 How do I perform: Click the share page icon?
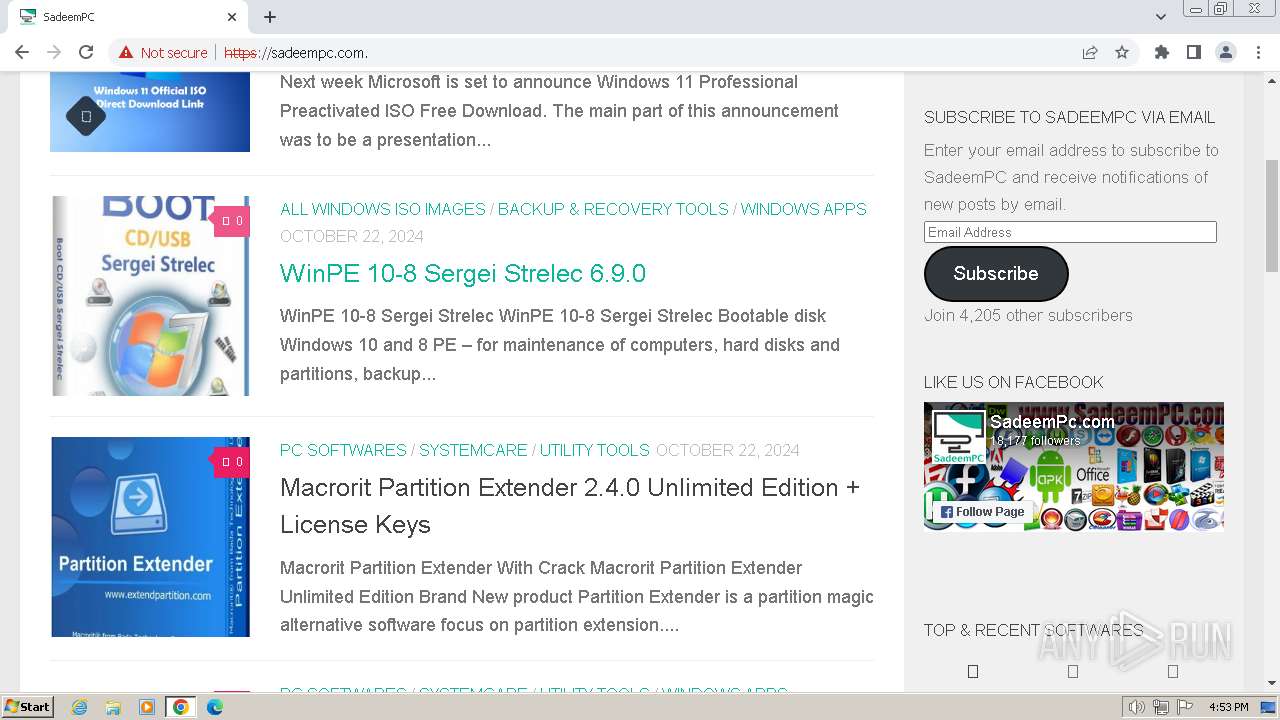[x=1090, y=52]
